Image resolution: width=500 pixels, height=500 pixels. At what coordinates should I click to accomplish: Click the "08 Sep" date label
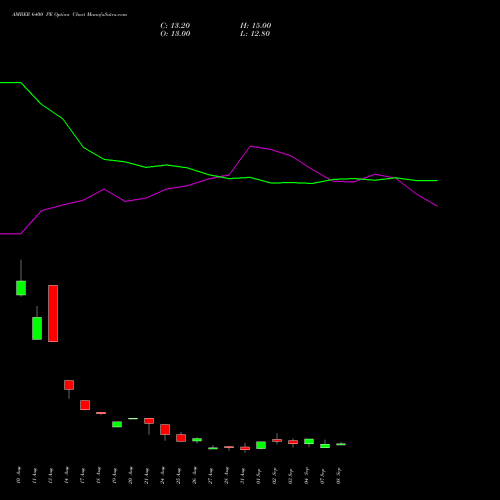pos(338,475)
